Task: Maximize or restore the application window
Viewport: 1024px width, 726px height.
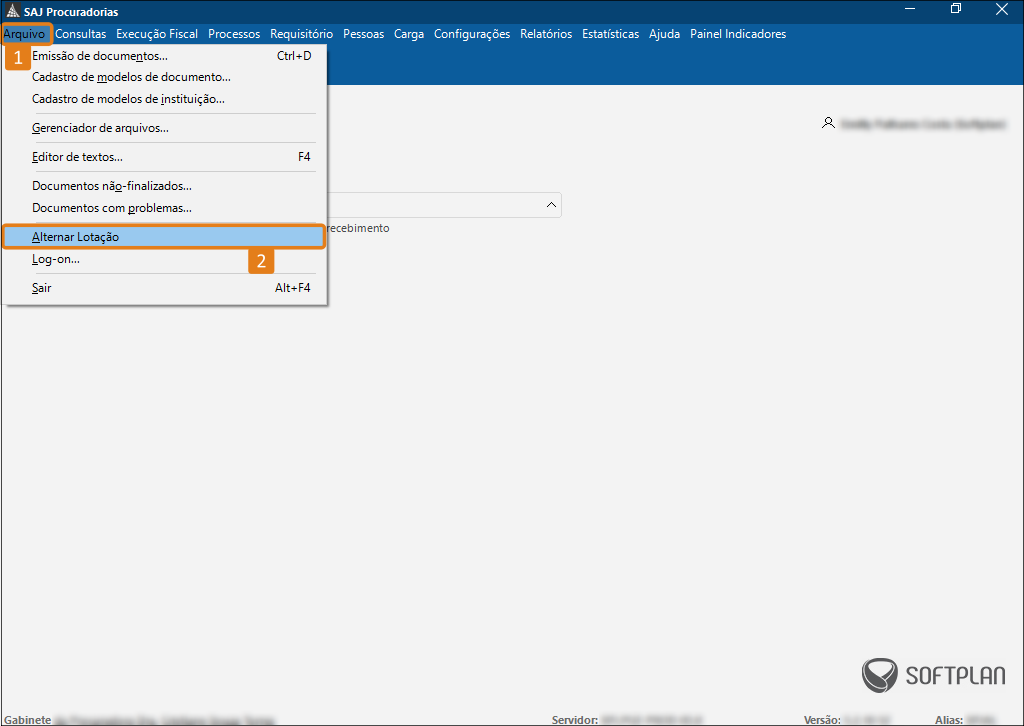Action: [956, 10]
